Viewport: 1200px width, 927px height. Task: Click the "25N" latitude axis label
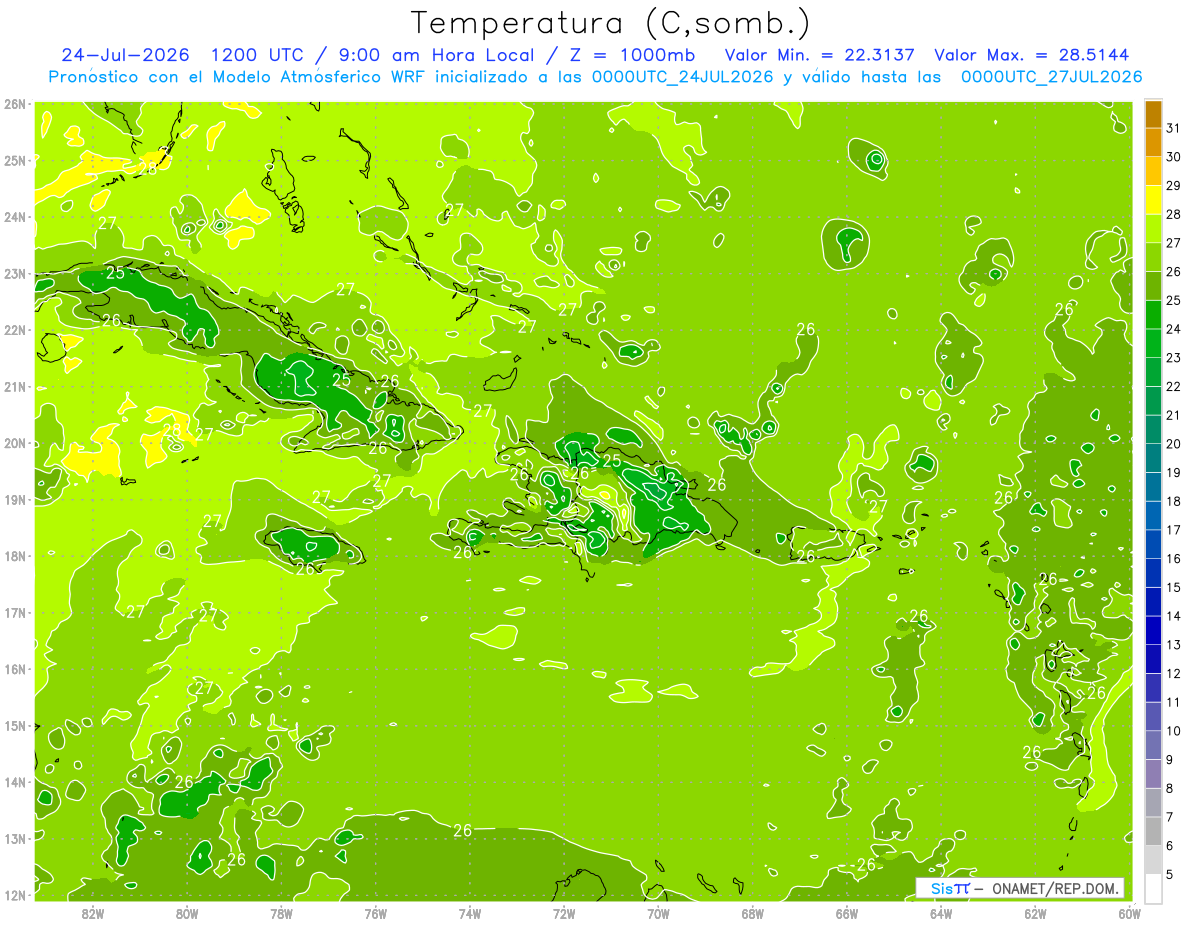15,161
